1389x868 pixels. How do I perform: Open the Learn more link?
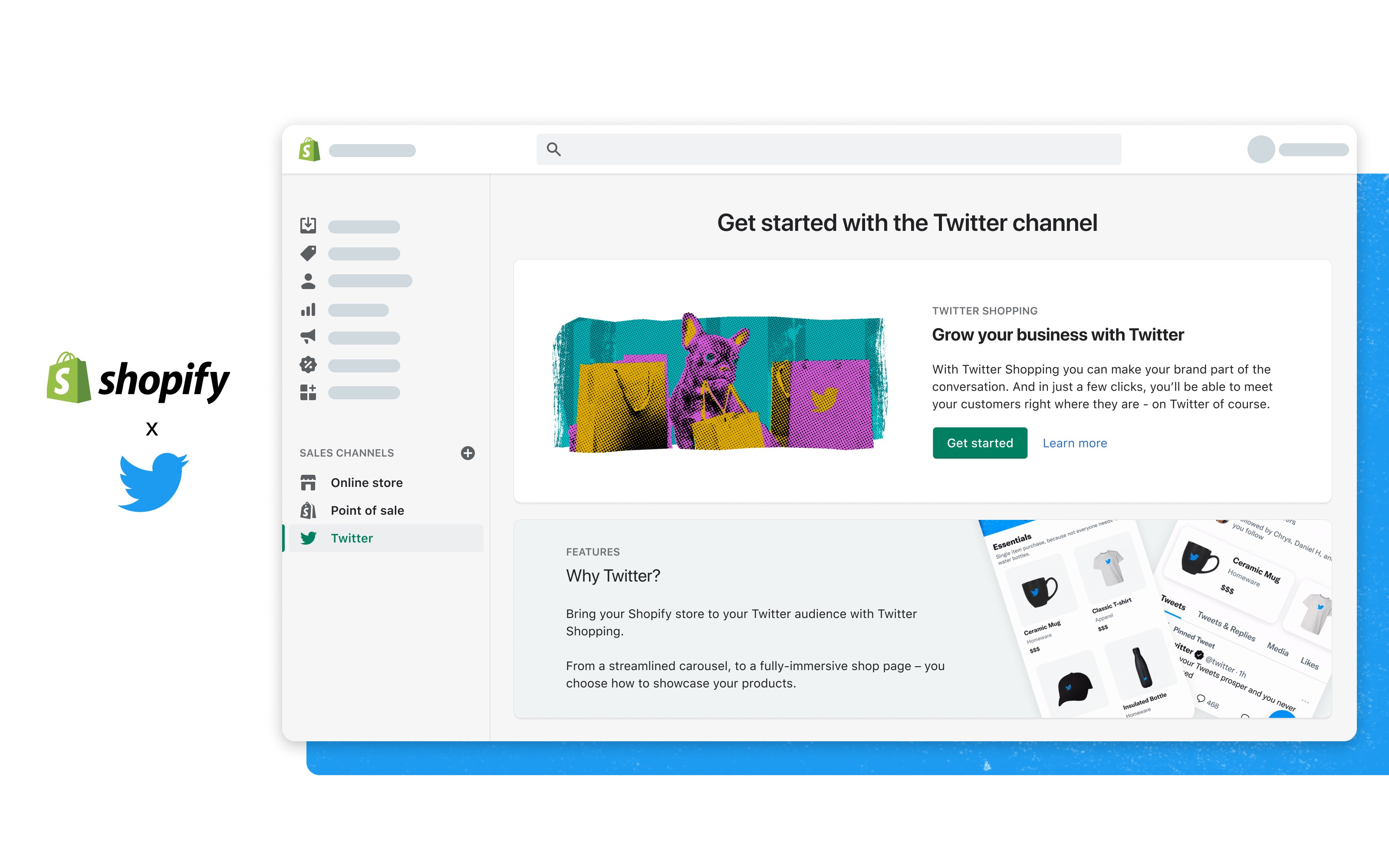pos(1074,443)
